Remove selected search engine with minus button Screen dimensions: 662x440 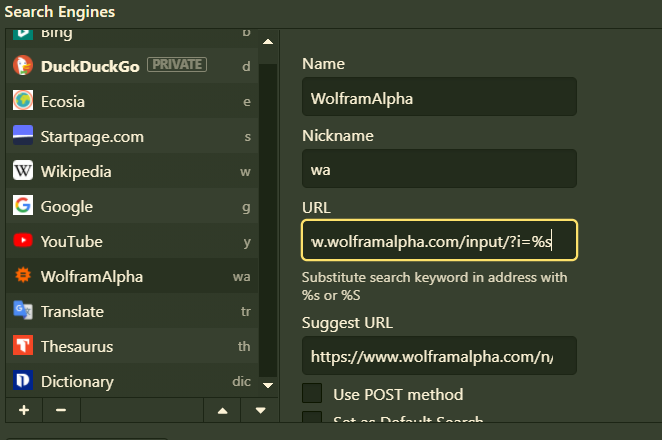pos(60,410)
